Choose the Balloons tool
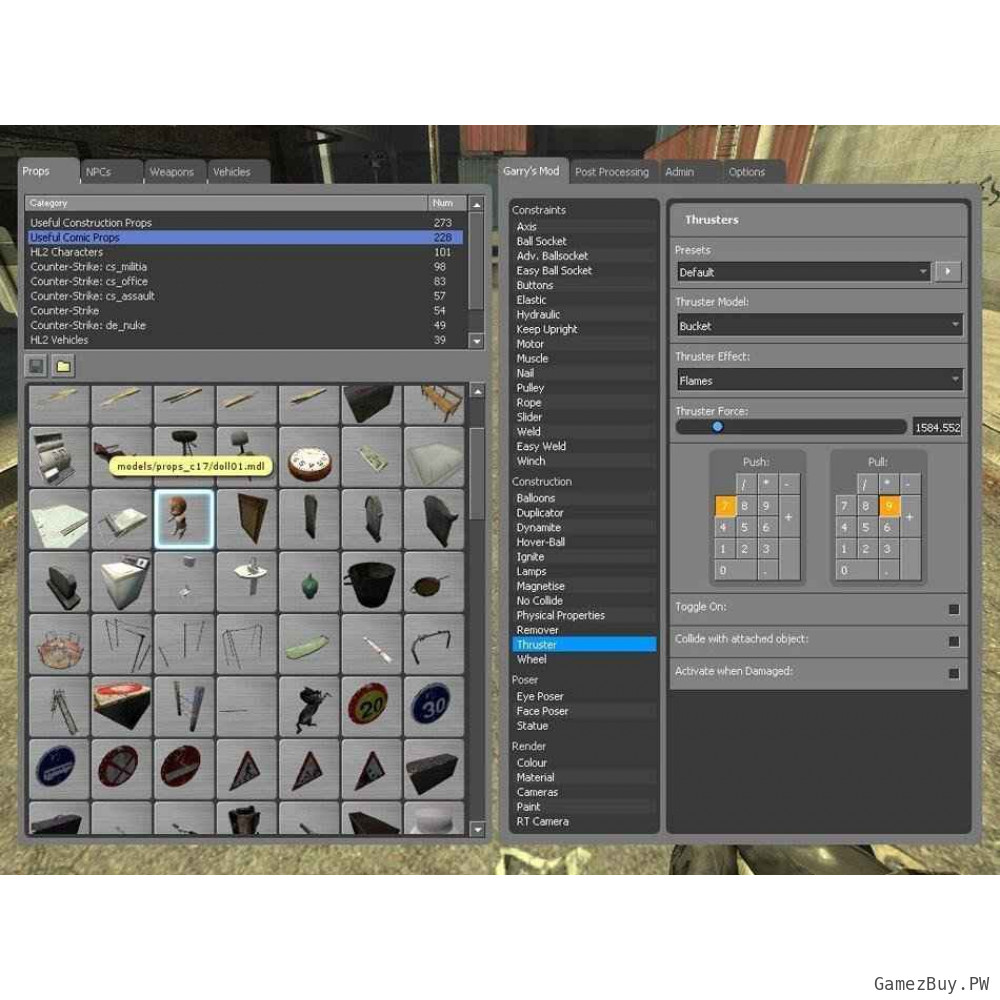Image resolution: width=1000 pixels, height=1000 pixels. (x=584, y=498)
